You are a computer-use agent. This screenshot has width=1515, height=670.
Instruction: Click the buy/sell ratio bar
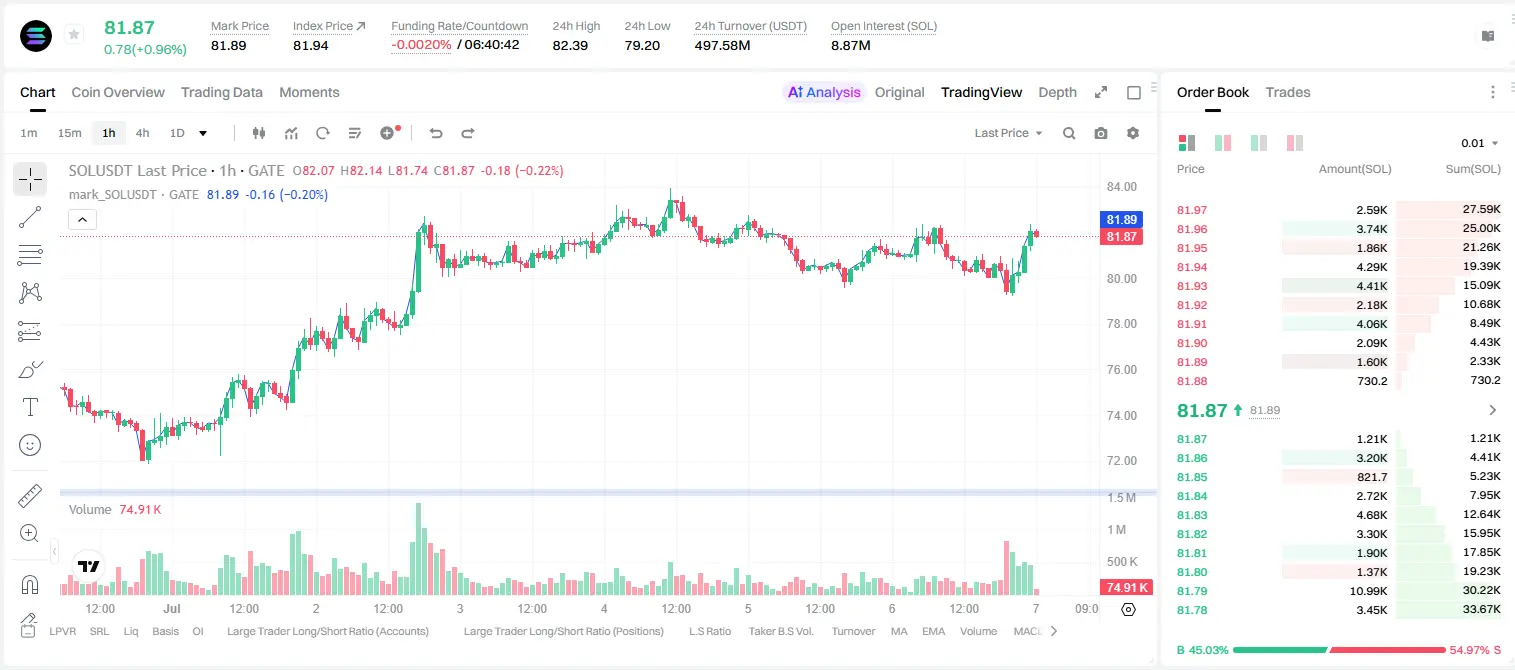[x=1339, y=650]
